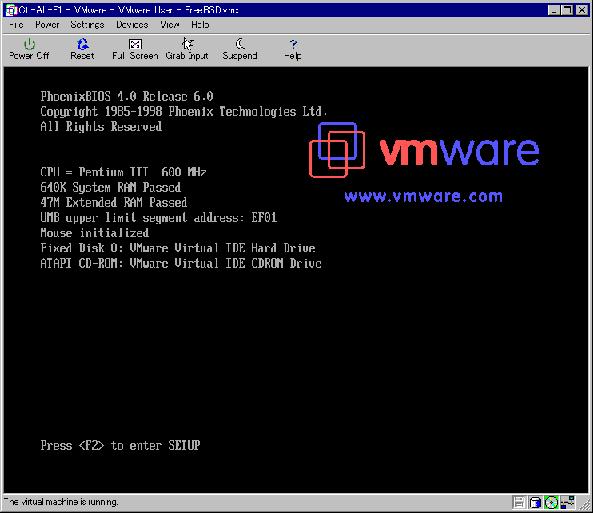The height and width of the screenshot is (513, 593).
Task: Click the 'All Rights Reserved' line
Action: coord(101,127)
